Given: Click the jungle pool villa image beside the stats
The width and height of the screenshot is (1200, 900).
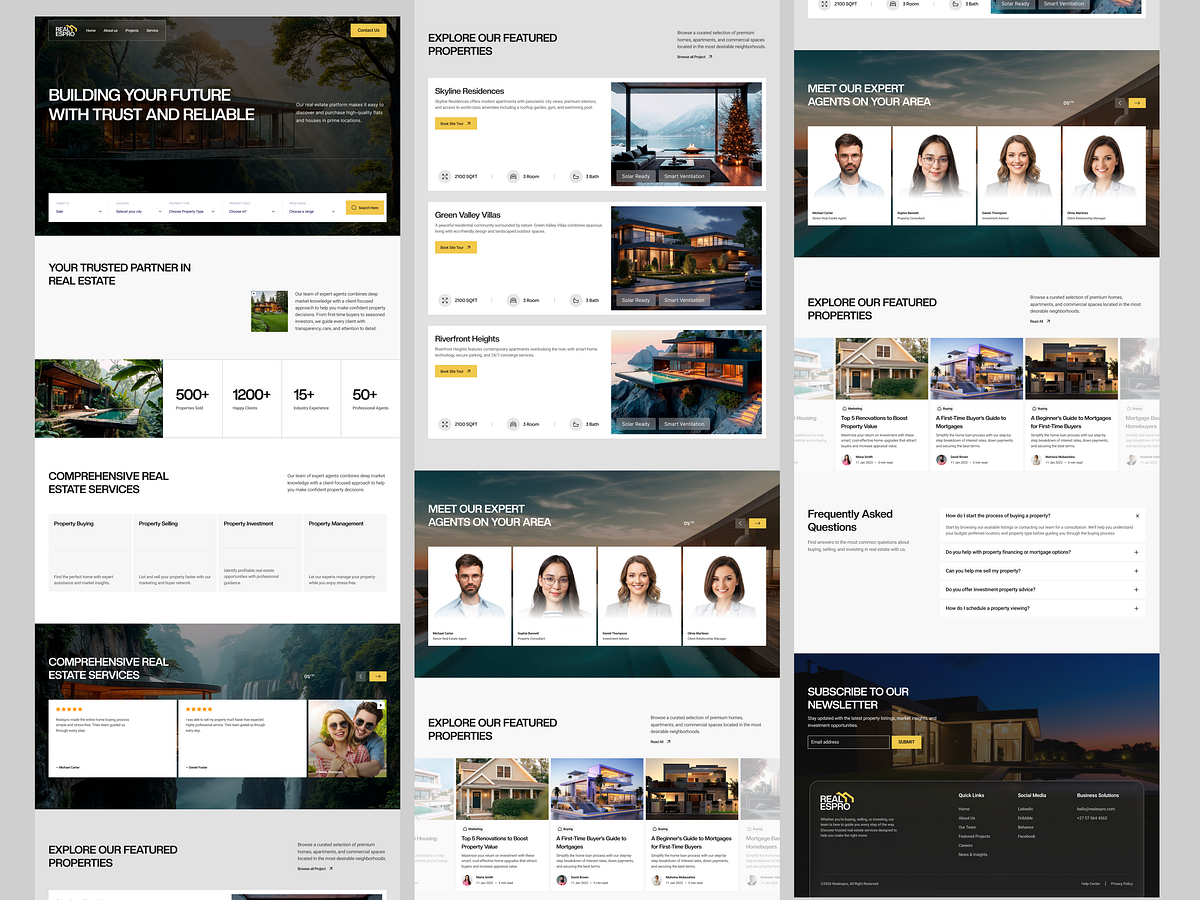Looking at the screenshot, I should pos(98,399).
